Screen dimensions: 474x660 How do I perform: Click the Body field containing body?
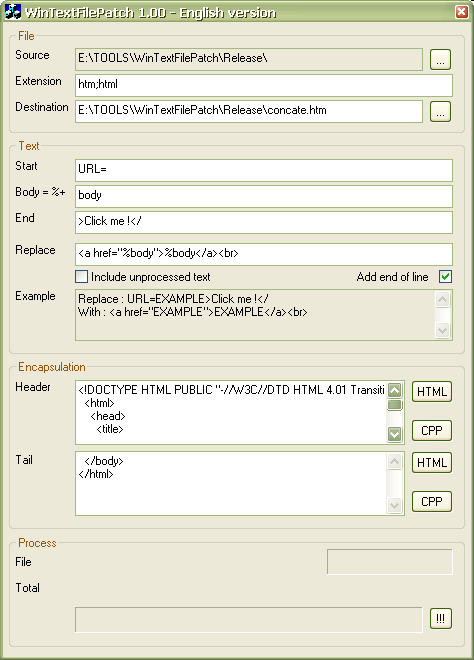click(x=264, y=197)
